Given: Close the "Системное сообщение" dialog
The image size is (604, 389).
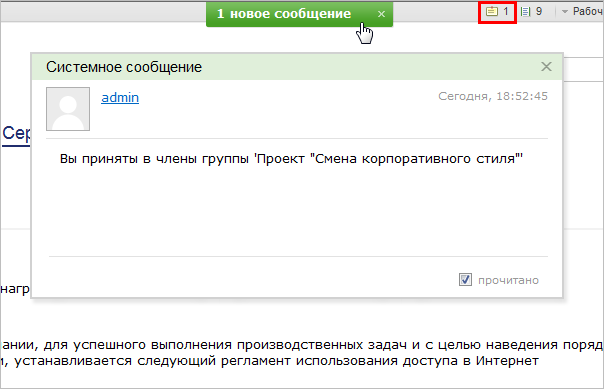Looking at the screenshot, I should (546, 67).
